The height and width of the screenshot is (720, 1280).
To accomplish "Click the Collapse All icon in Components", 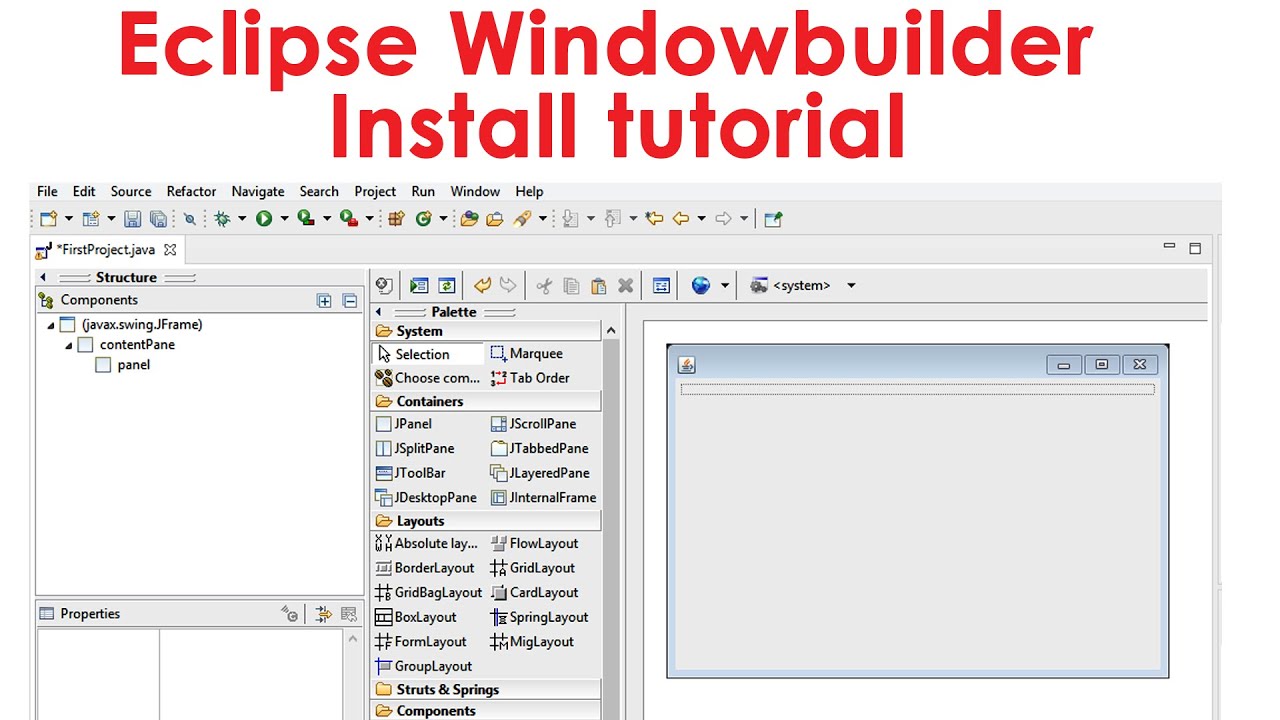I will point(350,300).
